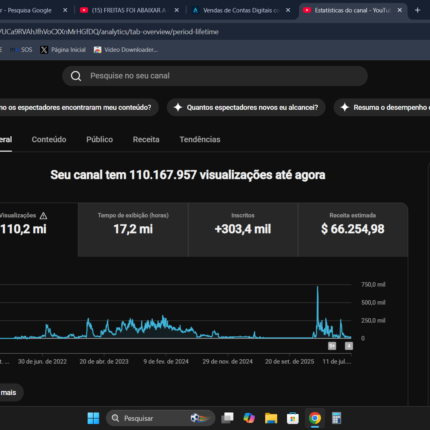Image resolution: width=430 pixels, height=430 pixels.
Task: Close the "FREITAS FOI ABAIXAR" YouTube tab
Action: (x=177, y=10)
